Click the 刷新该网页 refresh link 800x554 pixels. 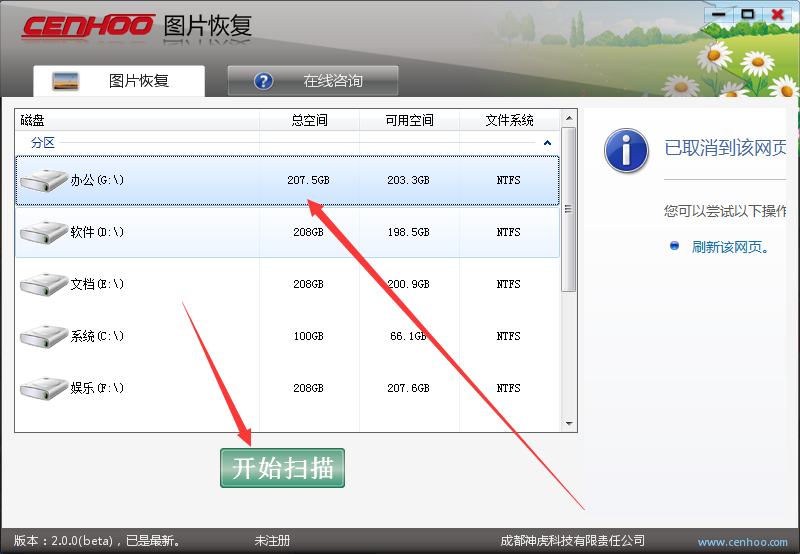(x=730, y=247)
